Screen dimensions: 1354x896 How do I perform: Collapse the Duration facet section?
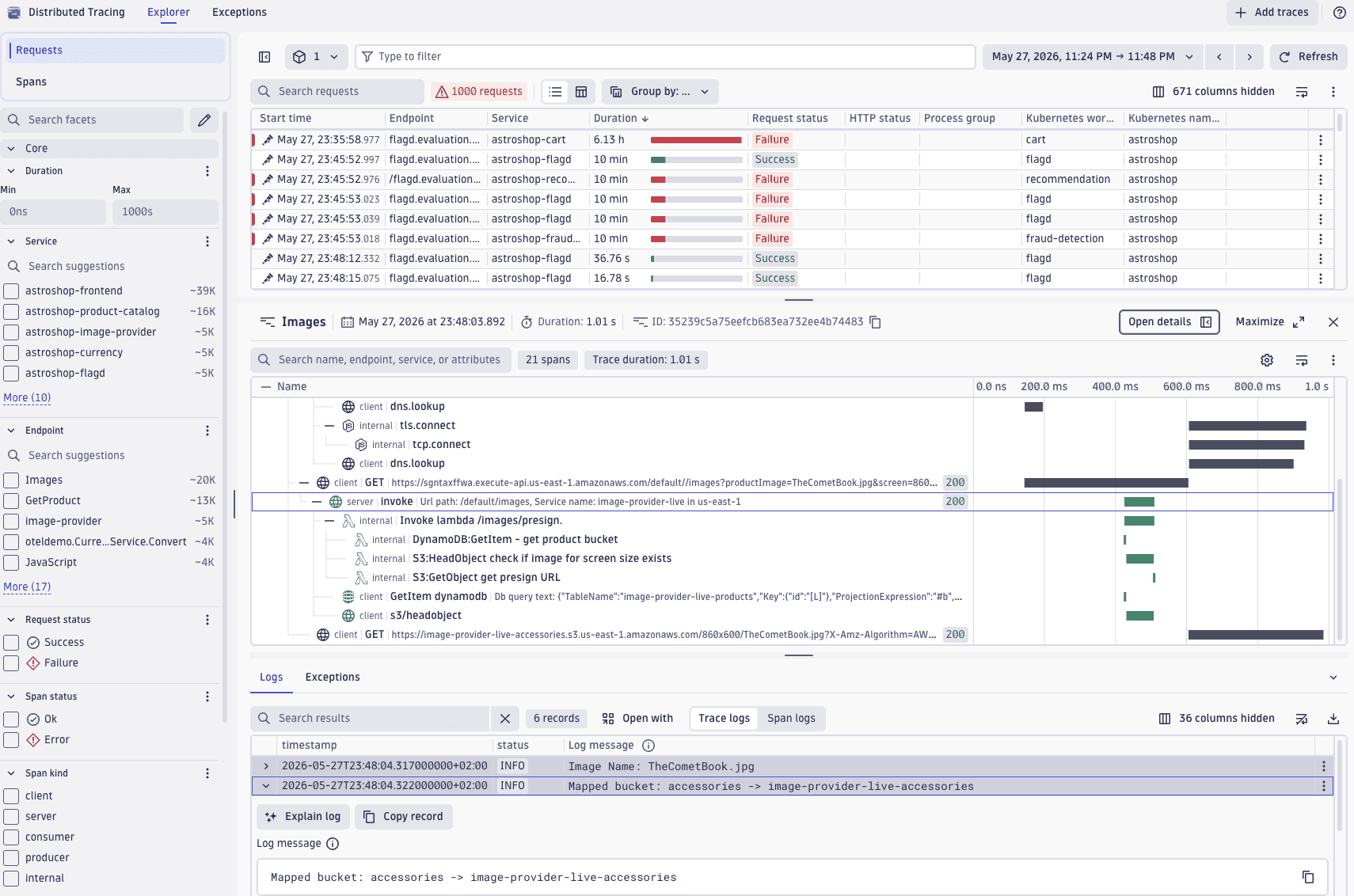[x=11, y=171]
